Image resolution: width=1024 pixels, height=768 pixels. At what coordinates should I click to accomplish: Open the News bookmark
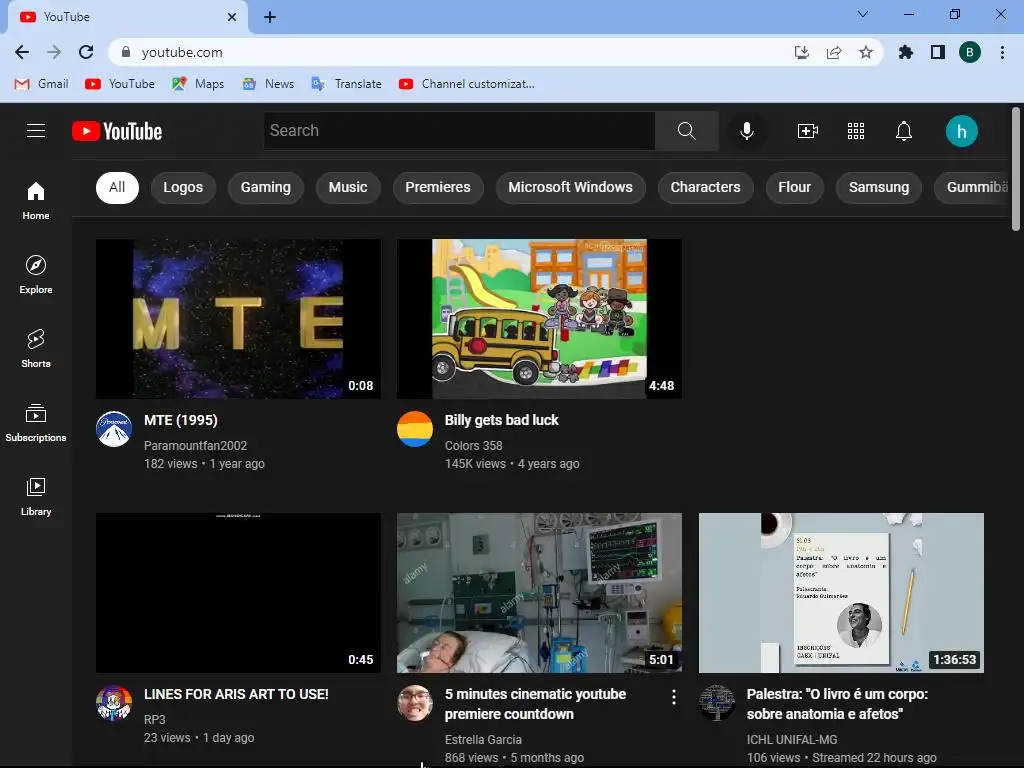click(x=268, y=84)
